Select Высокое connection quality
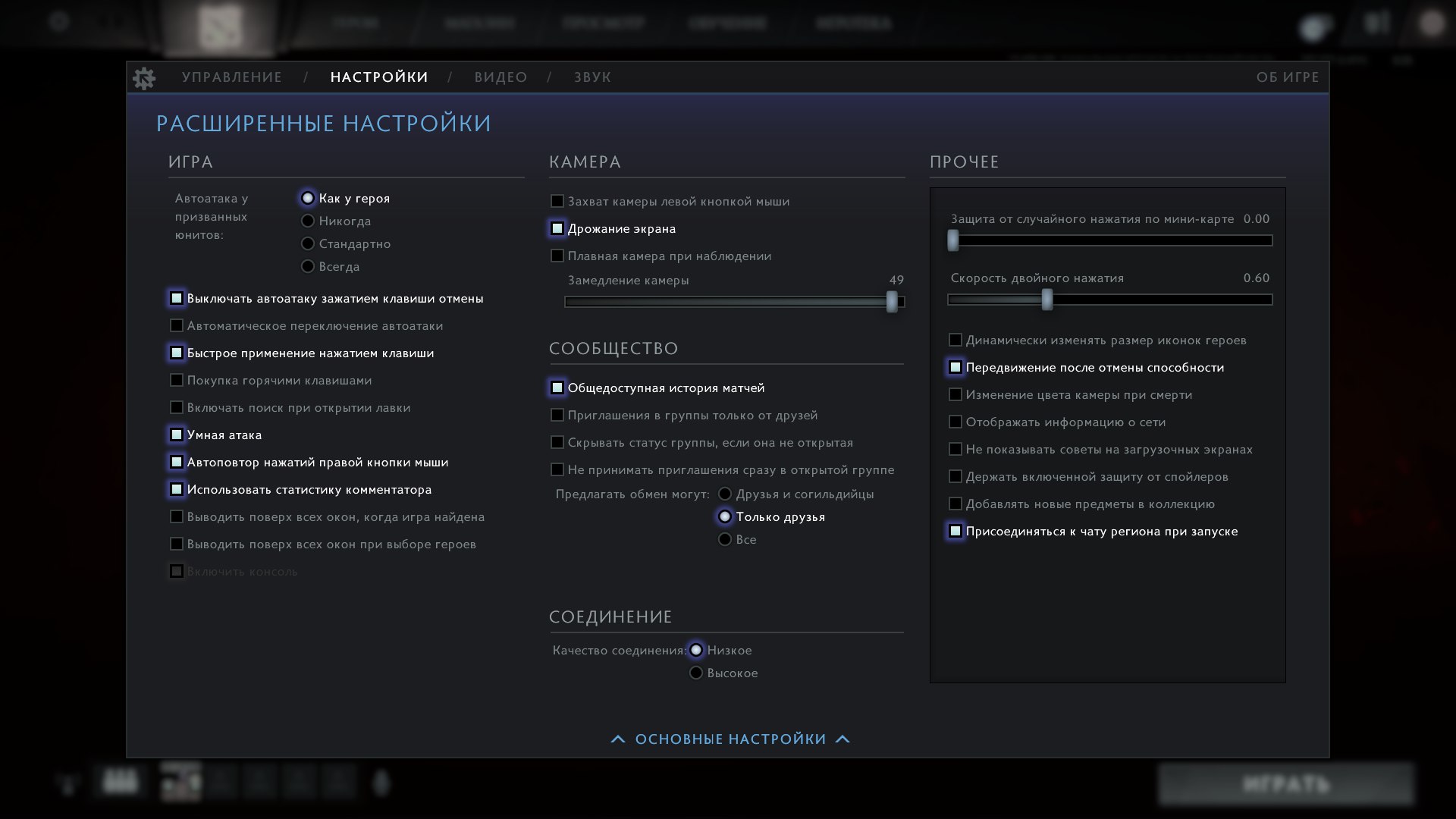Viewport: 1456px width, 819px height. tap(696, 673)
